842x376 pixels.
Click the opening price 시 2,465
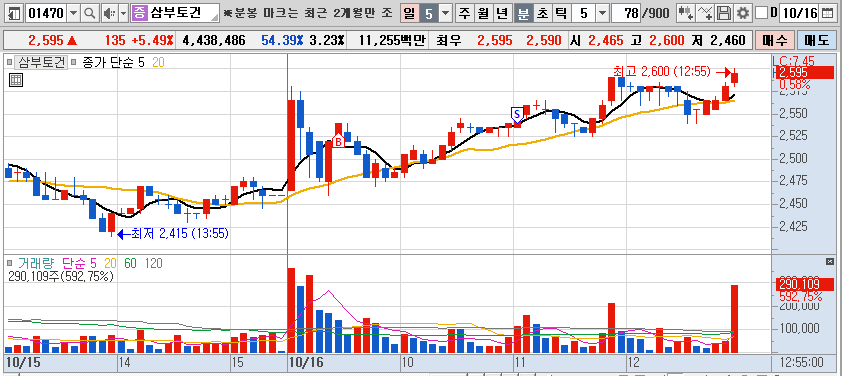[597, 40]
